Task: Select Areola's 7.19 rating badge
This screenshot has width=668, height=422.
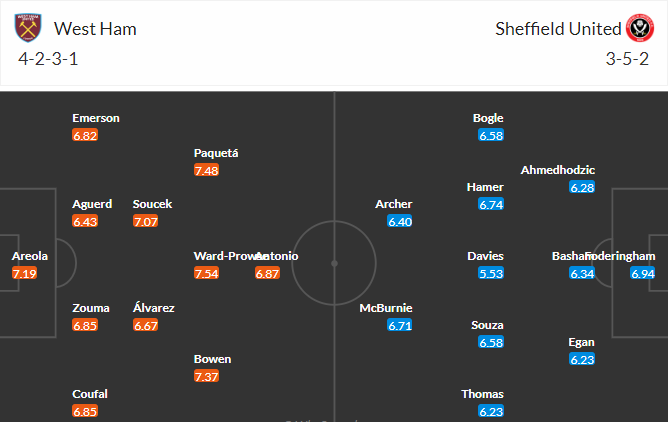Action: coord(25,273)
